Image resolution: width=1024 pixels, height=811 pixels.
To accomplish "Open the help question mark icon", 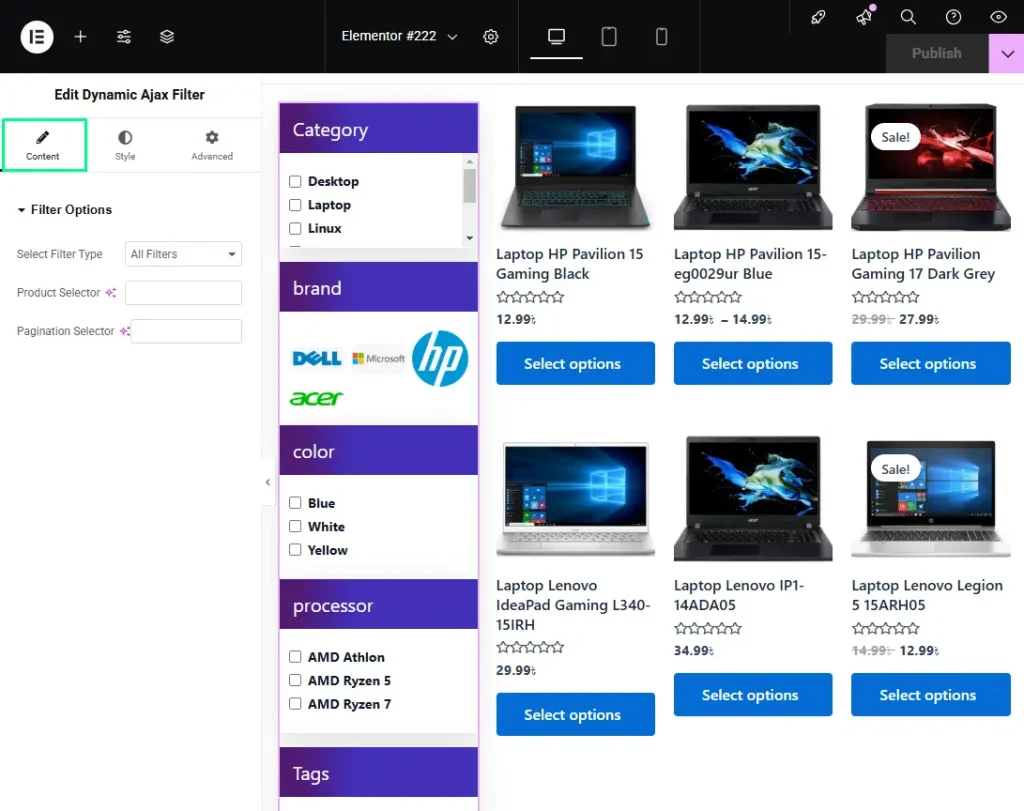I will coord(953,17).
